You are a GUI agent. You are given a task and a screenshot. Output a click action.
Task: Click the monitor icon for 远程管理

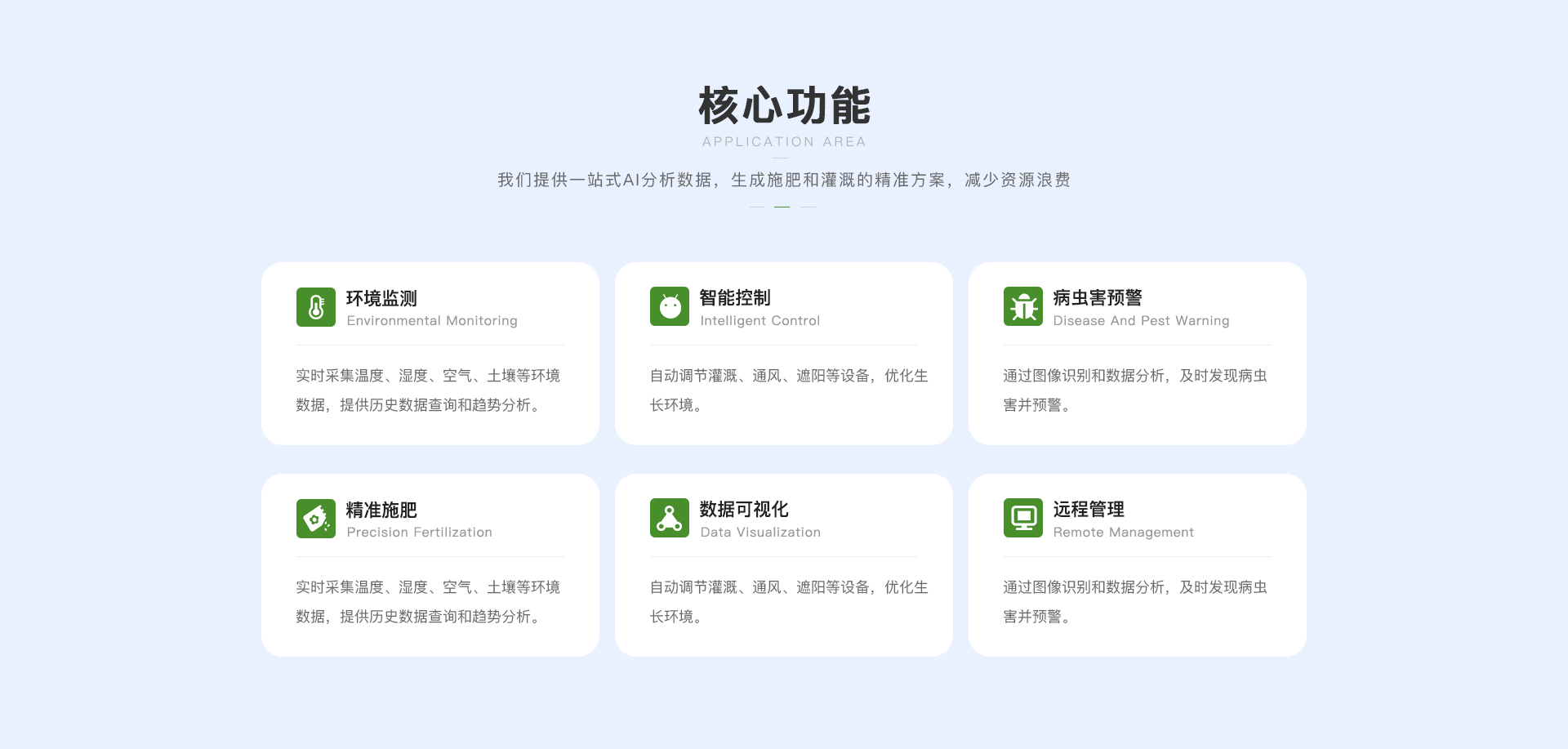click(1023, 518)
